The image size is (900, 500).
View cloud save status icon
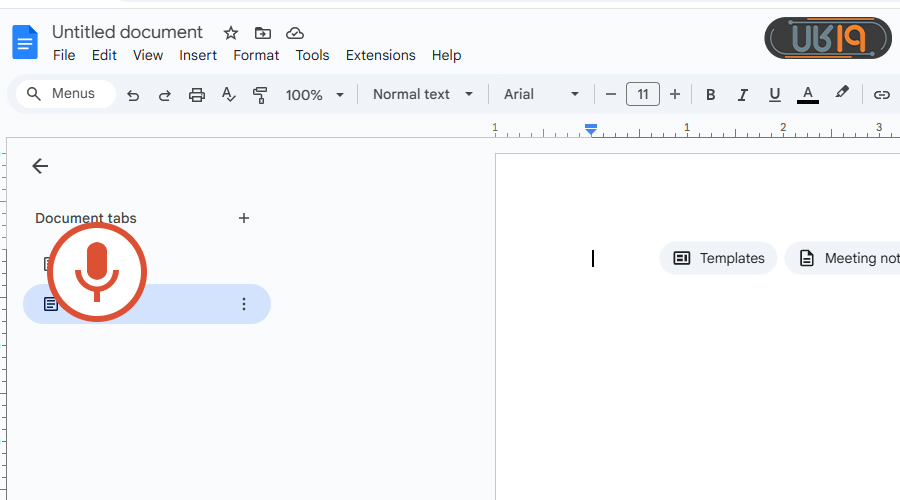coord(295,33)
